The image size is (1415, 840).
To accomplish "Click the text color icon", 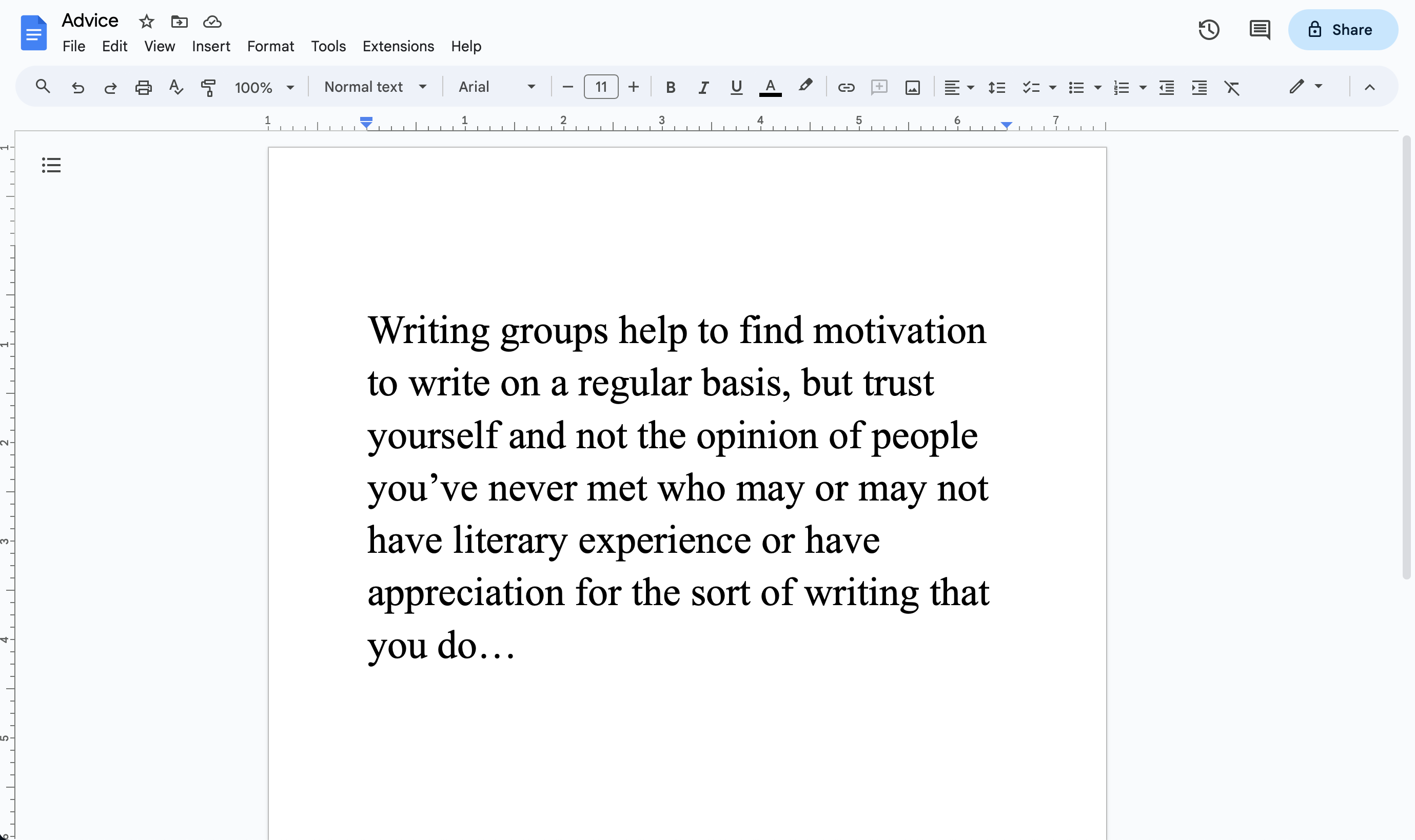I will coord(770,87).
